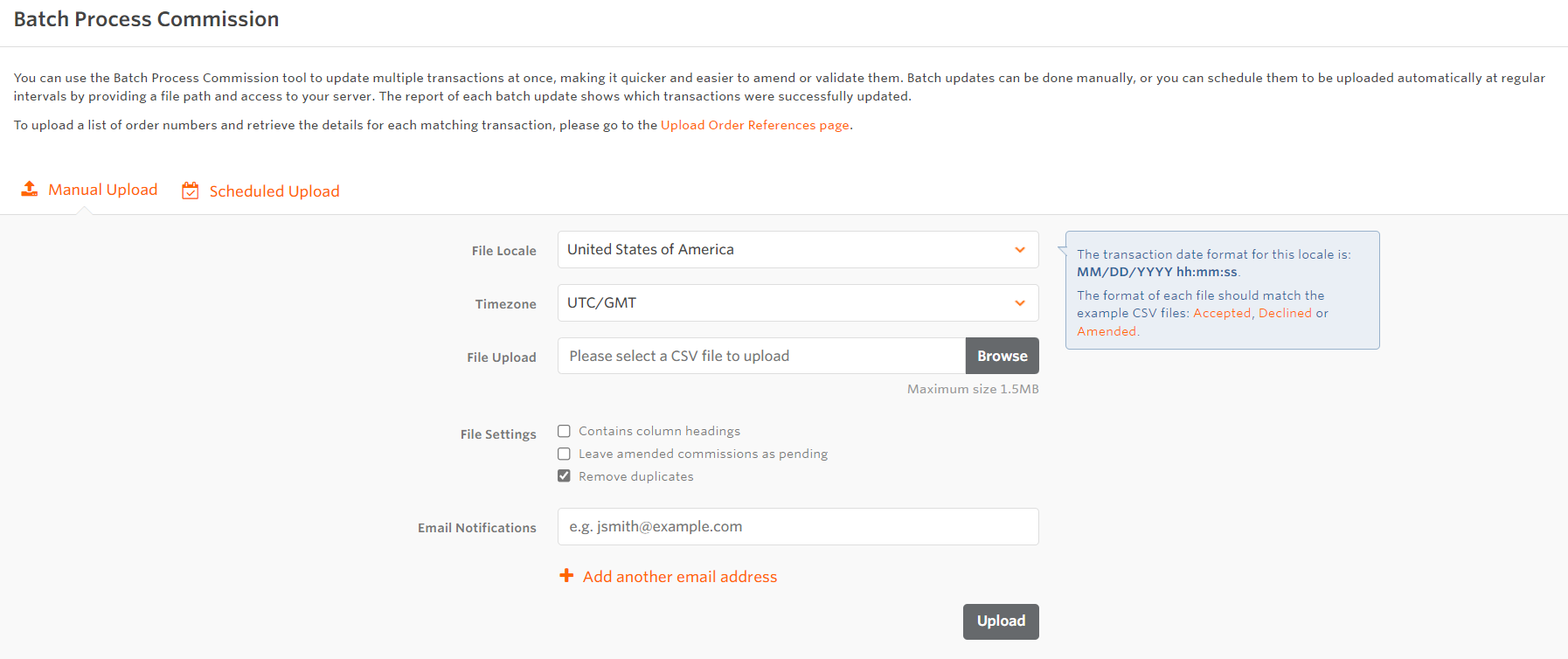Screen dimensions: 1568x659
Task: Click the upload arrow icon beside Manual Upload
Action: click(x=29, y=188)
